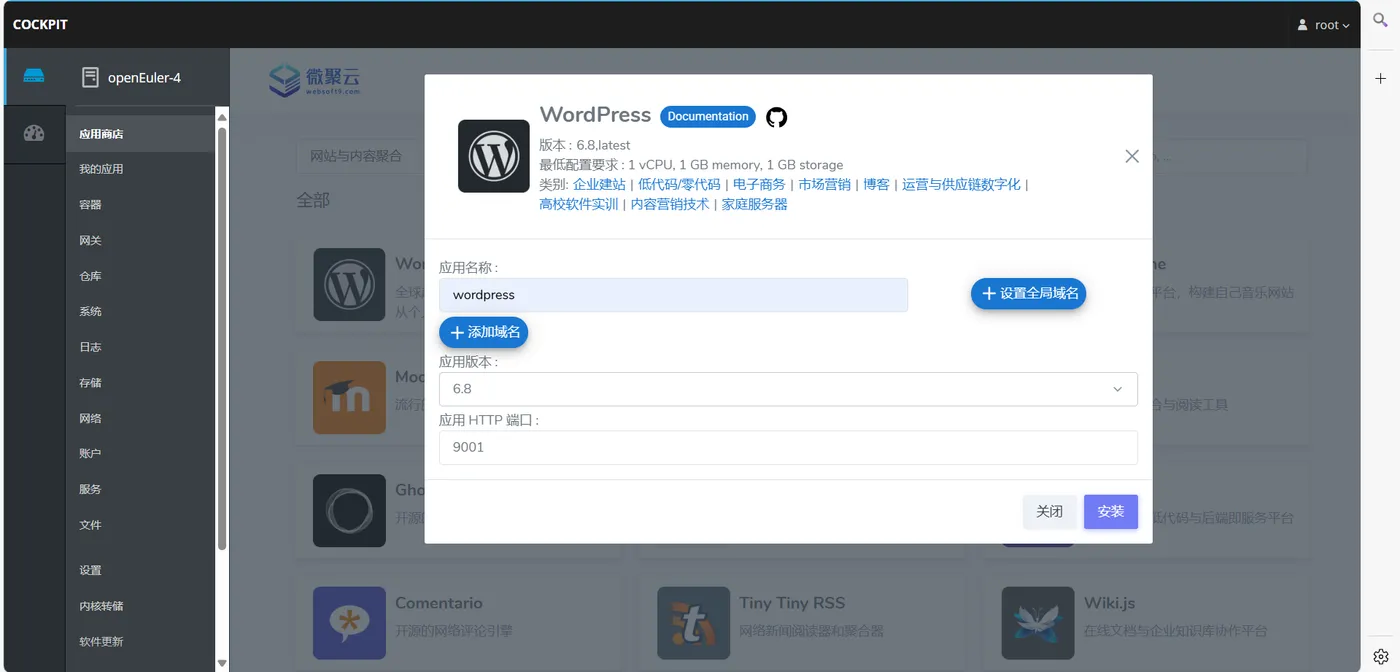Click the 设置全局域名 button
Screen dimensions: 1400x672
coord(1029,293)
